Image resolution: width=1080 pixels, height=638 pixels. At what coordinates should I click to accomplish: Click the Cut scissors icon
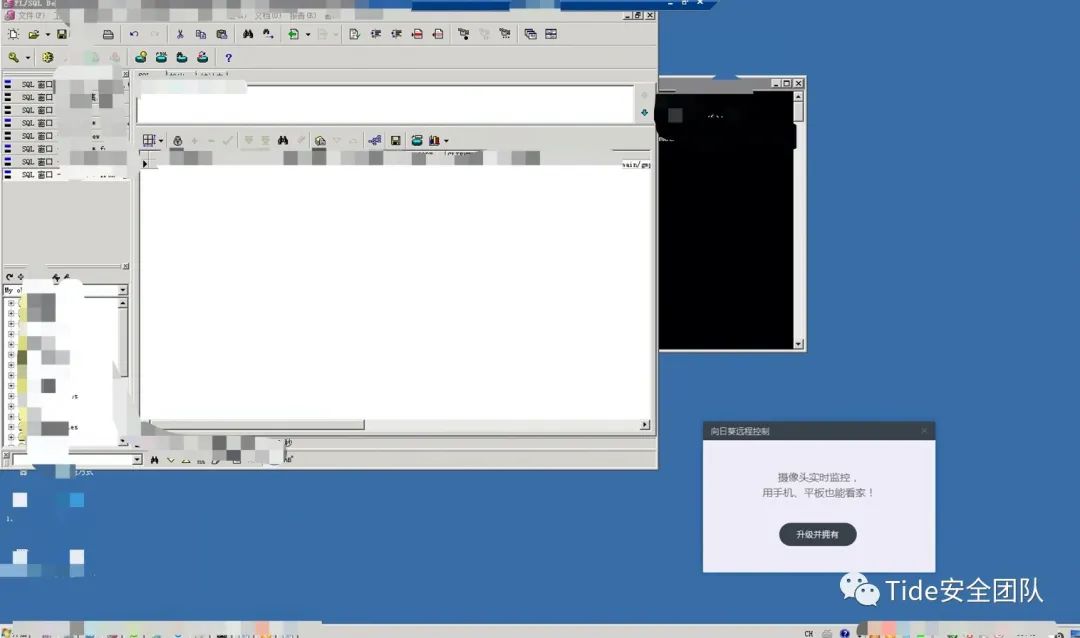coord(180,34)
